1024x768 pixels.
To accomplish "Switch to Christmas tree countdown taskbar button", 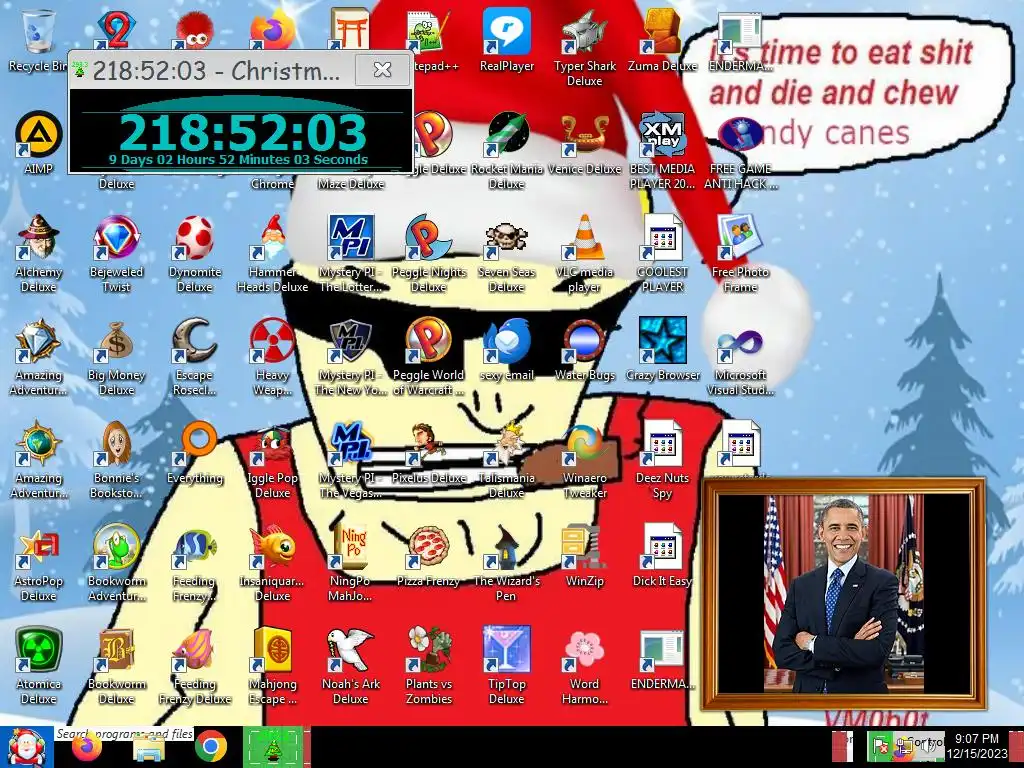I will coord(273,747).
